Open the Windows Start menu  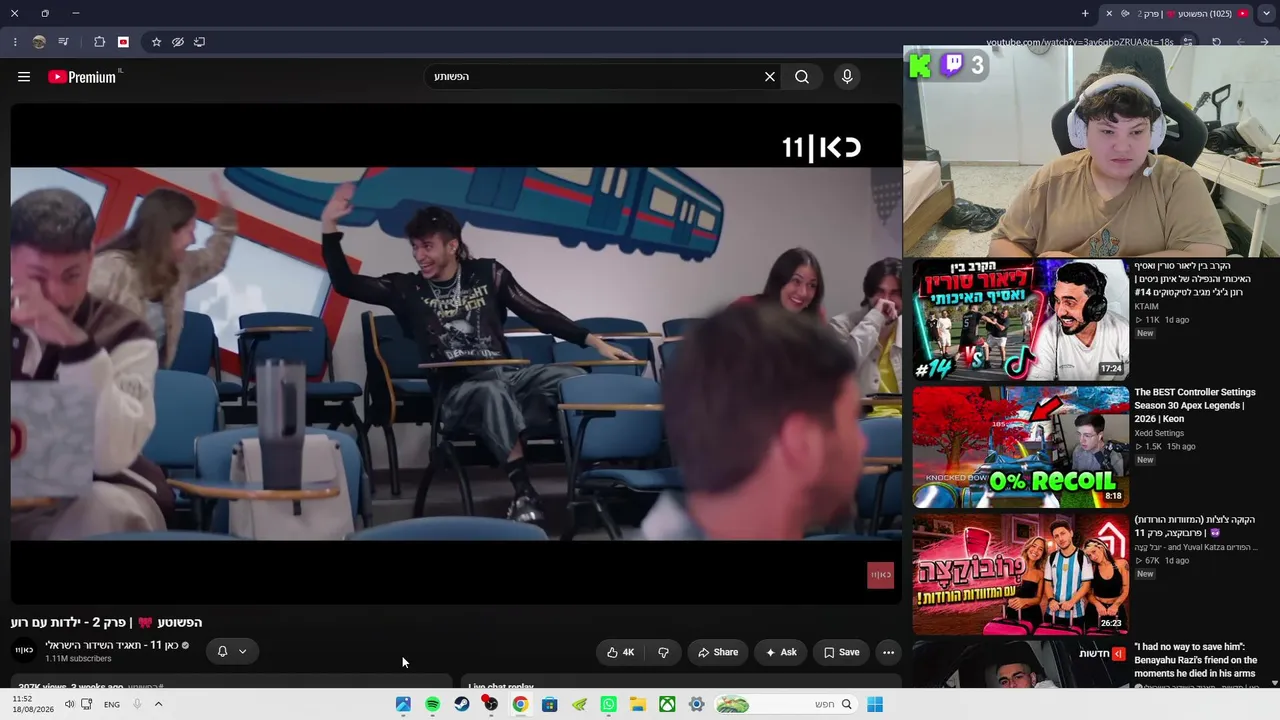pyautogui.click(x=875, y=704)
